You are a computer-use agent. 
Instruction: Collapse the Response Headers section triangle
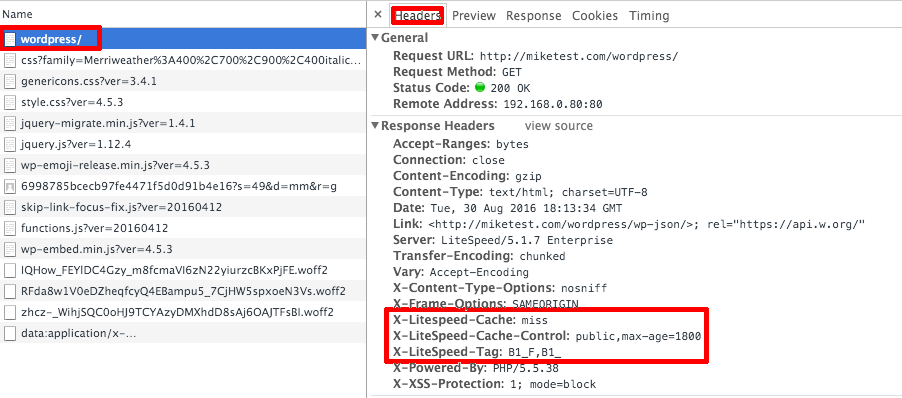point(375,125)
